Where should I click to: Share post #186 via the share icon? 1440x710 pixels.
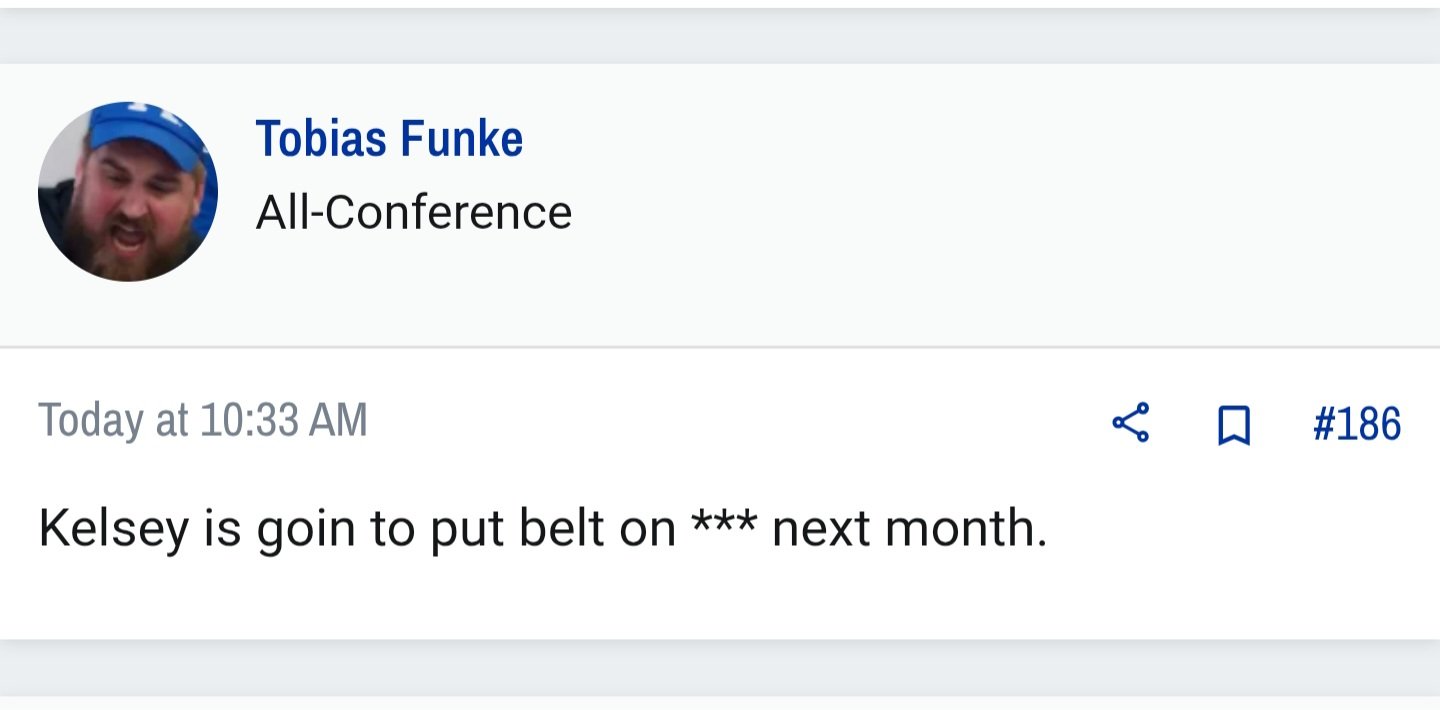[x=1130, y=423]
